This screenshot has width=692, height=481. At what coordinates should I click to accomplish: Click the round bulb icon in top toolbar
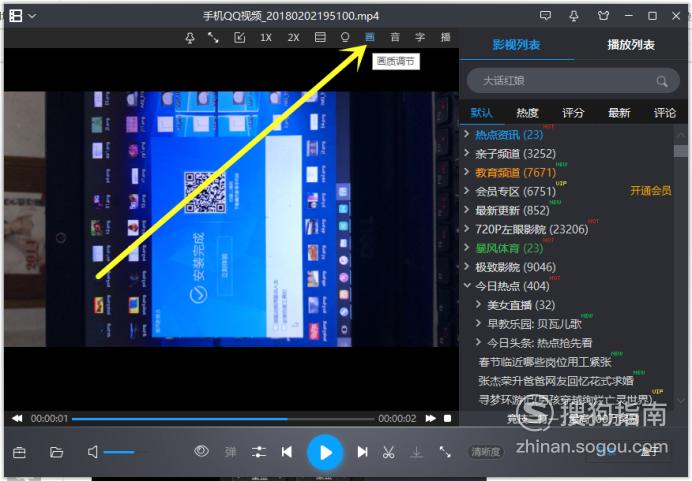345,37
